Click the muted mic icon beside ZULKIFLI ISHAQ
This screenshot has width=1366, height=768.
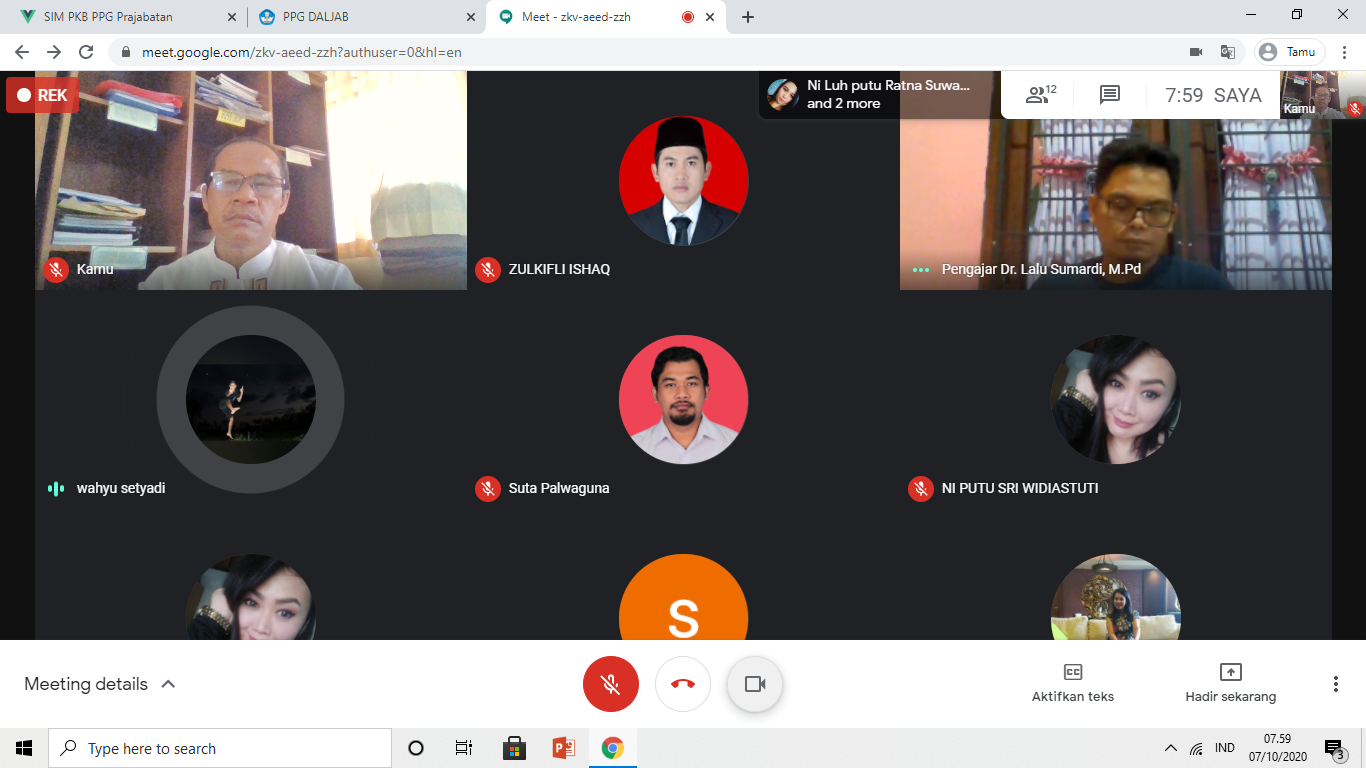pos(488,269)
